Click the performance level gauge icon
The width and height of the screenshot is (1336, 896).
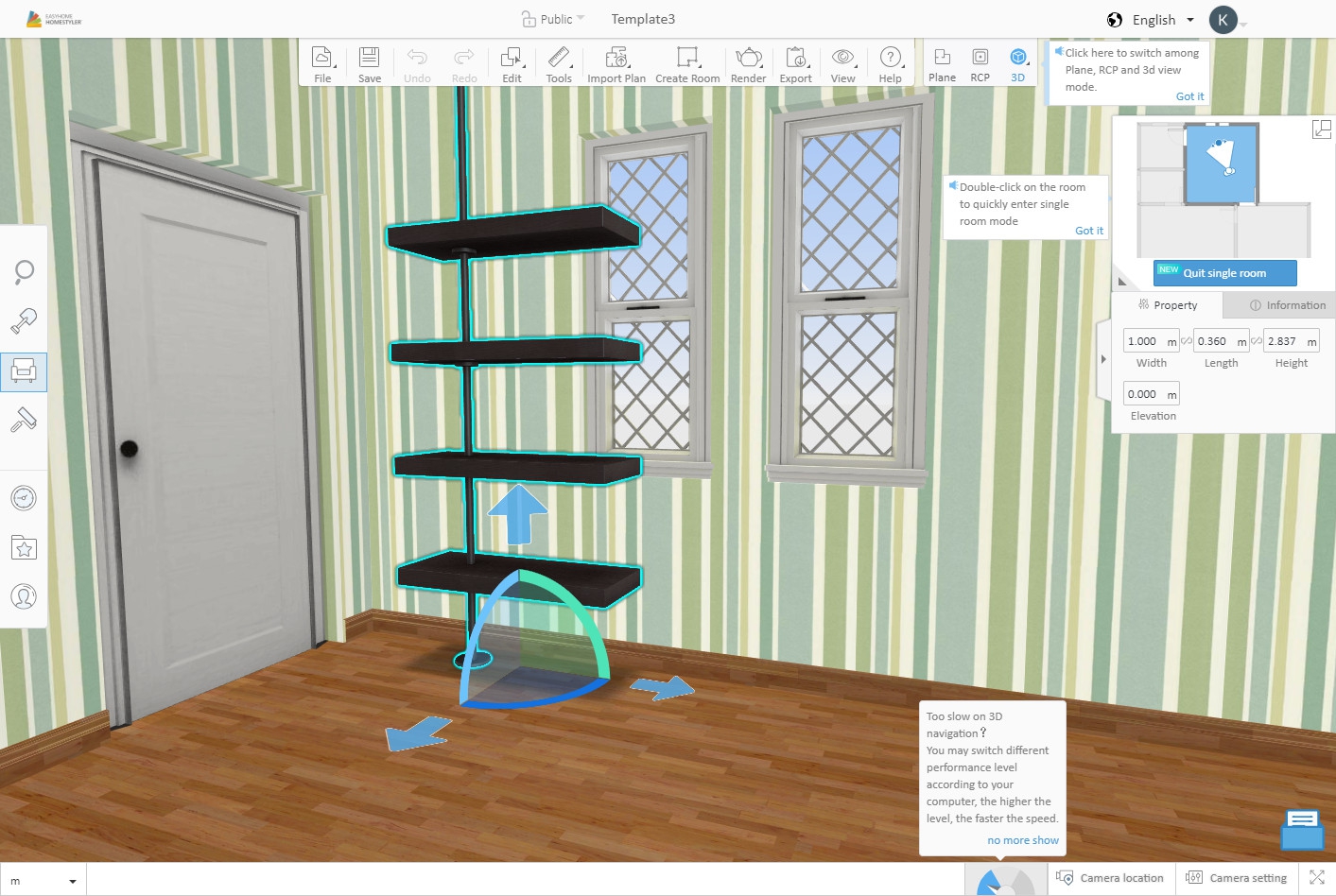(x=1004, y=881)
